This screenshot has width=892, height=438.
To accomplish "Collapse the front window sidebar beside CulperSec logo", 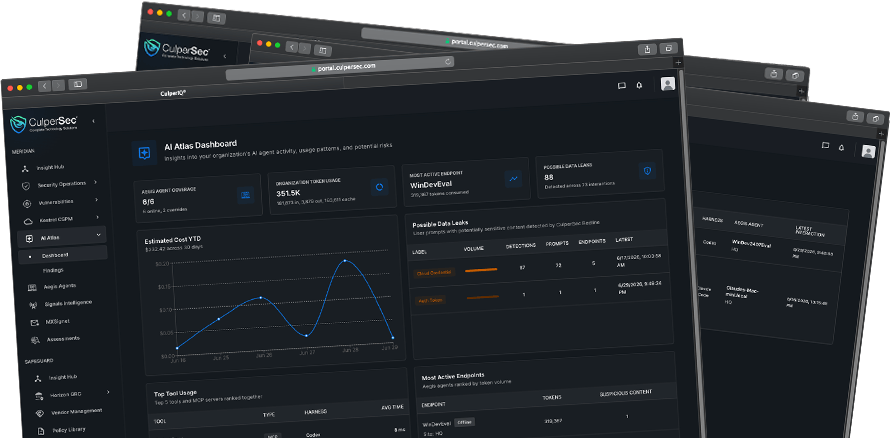I will tap(93, 121).
